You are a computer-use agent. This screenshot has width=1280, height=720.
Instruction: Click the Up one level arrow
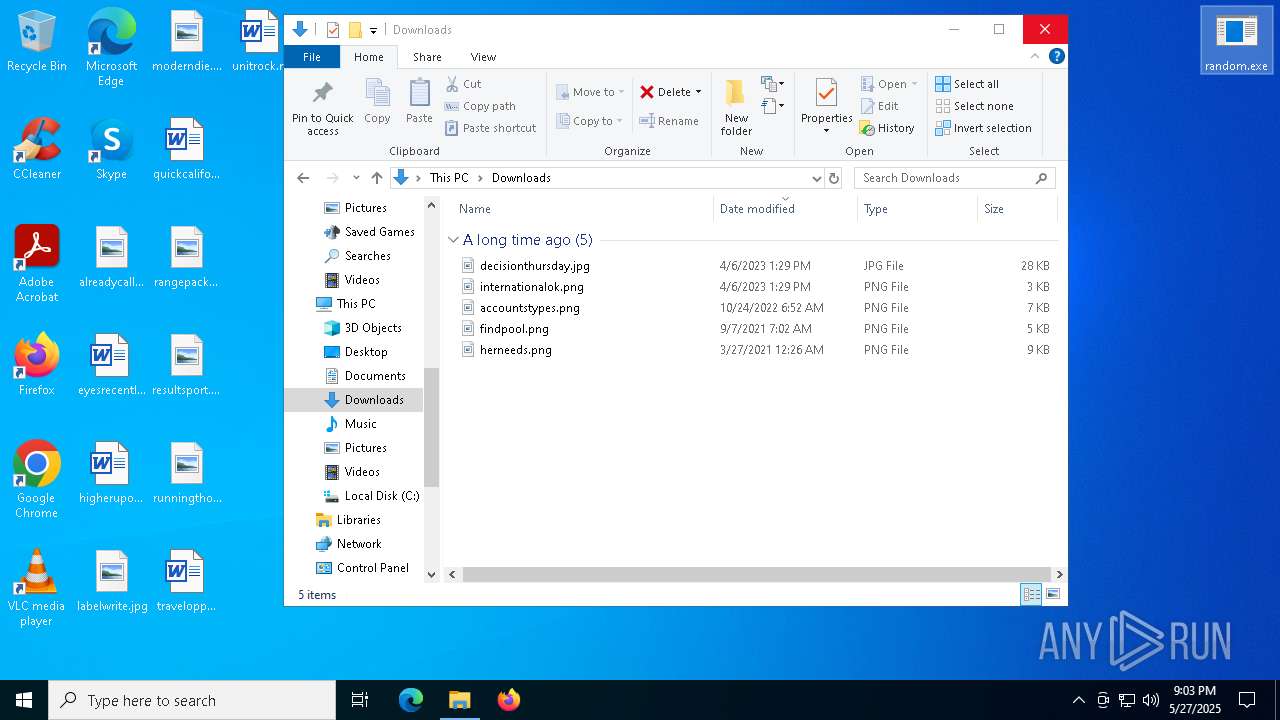pyautogui.click(x=377, y=178)
